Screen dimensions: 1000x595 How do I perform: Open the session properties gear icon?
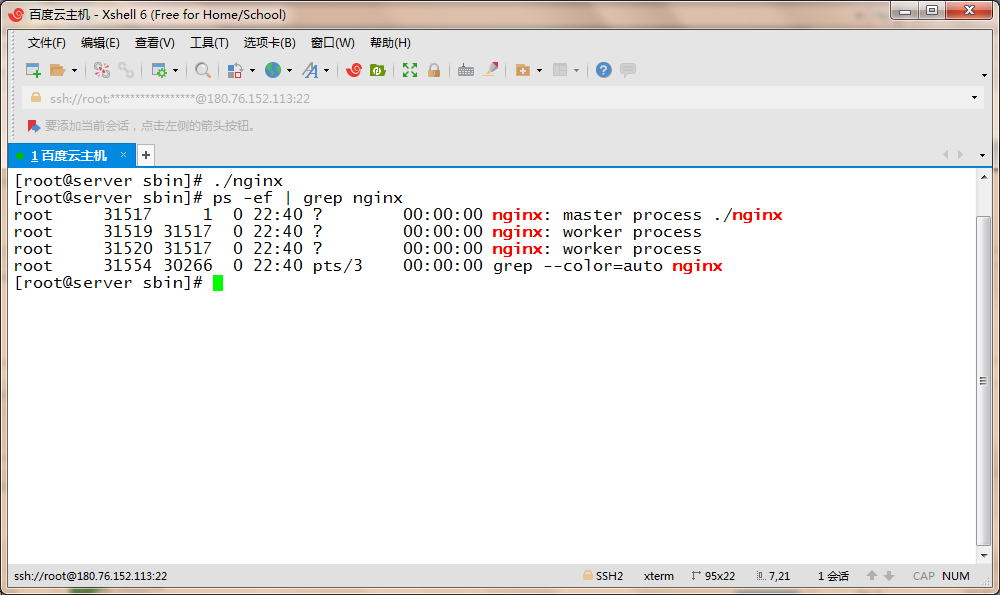pos(159,70)
